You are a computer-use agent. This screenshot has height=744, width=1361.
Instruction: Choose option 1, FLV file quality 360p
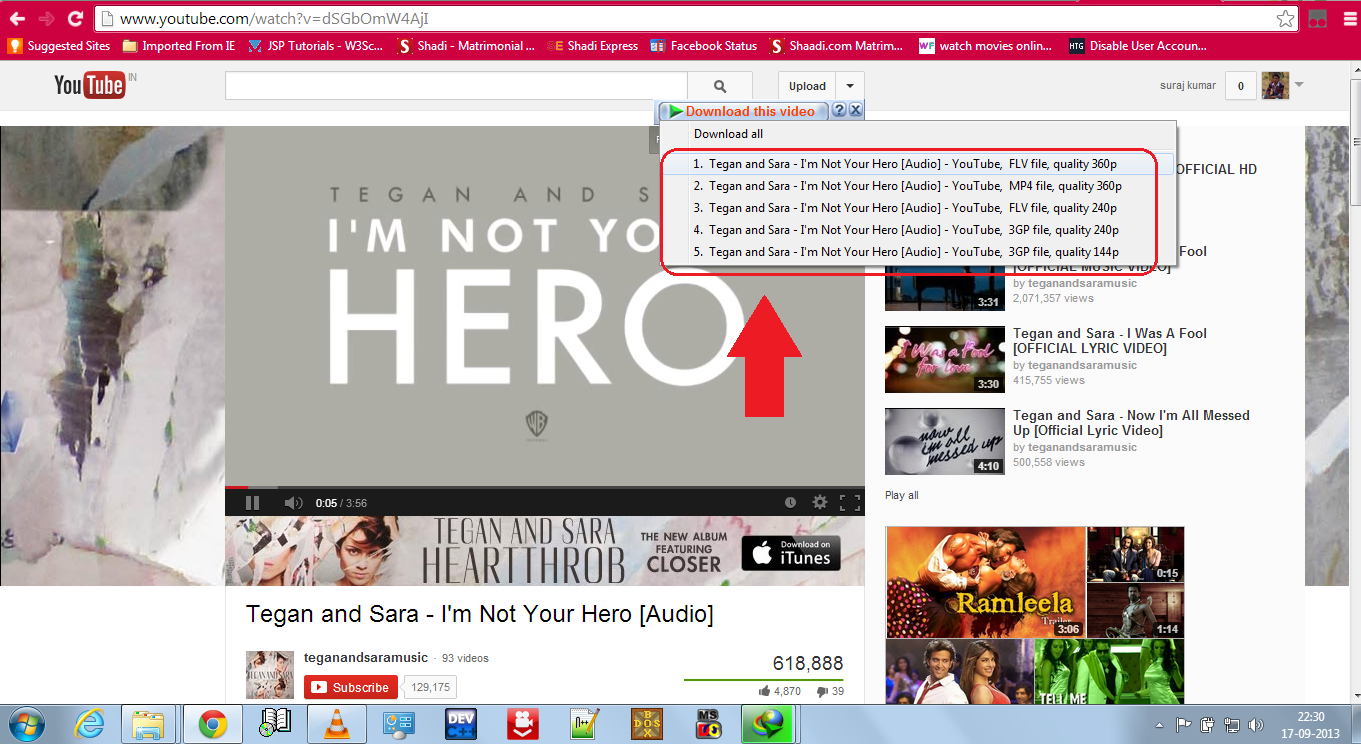[x=917, y=164]
